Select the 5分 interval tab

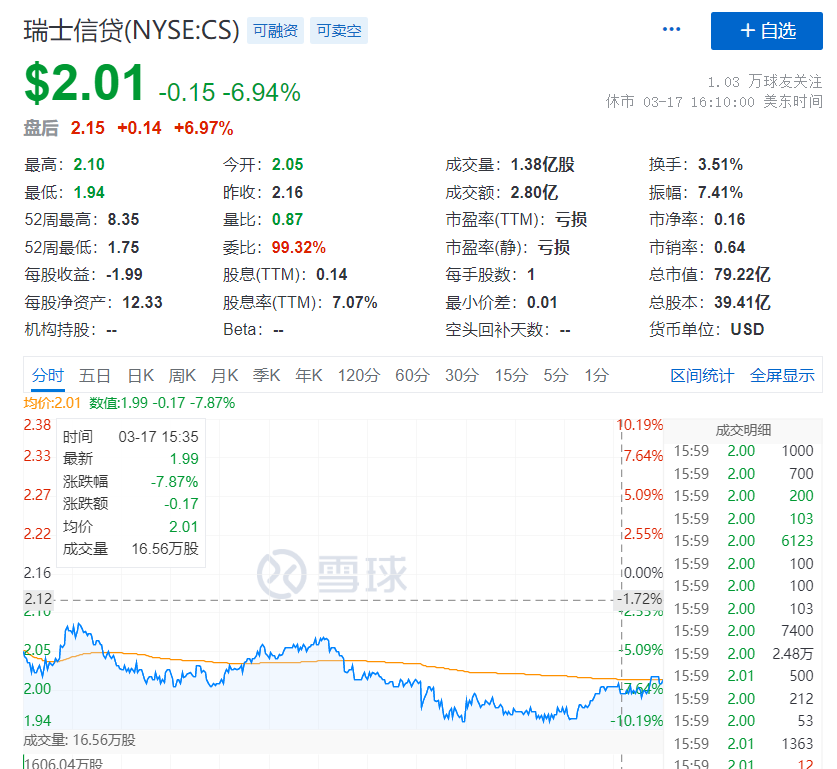point(556,376)
